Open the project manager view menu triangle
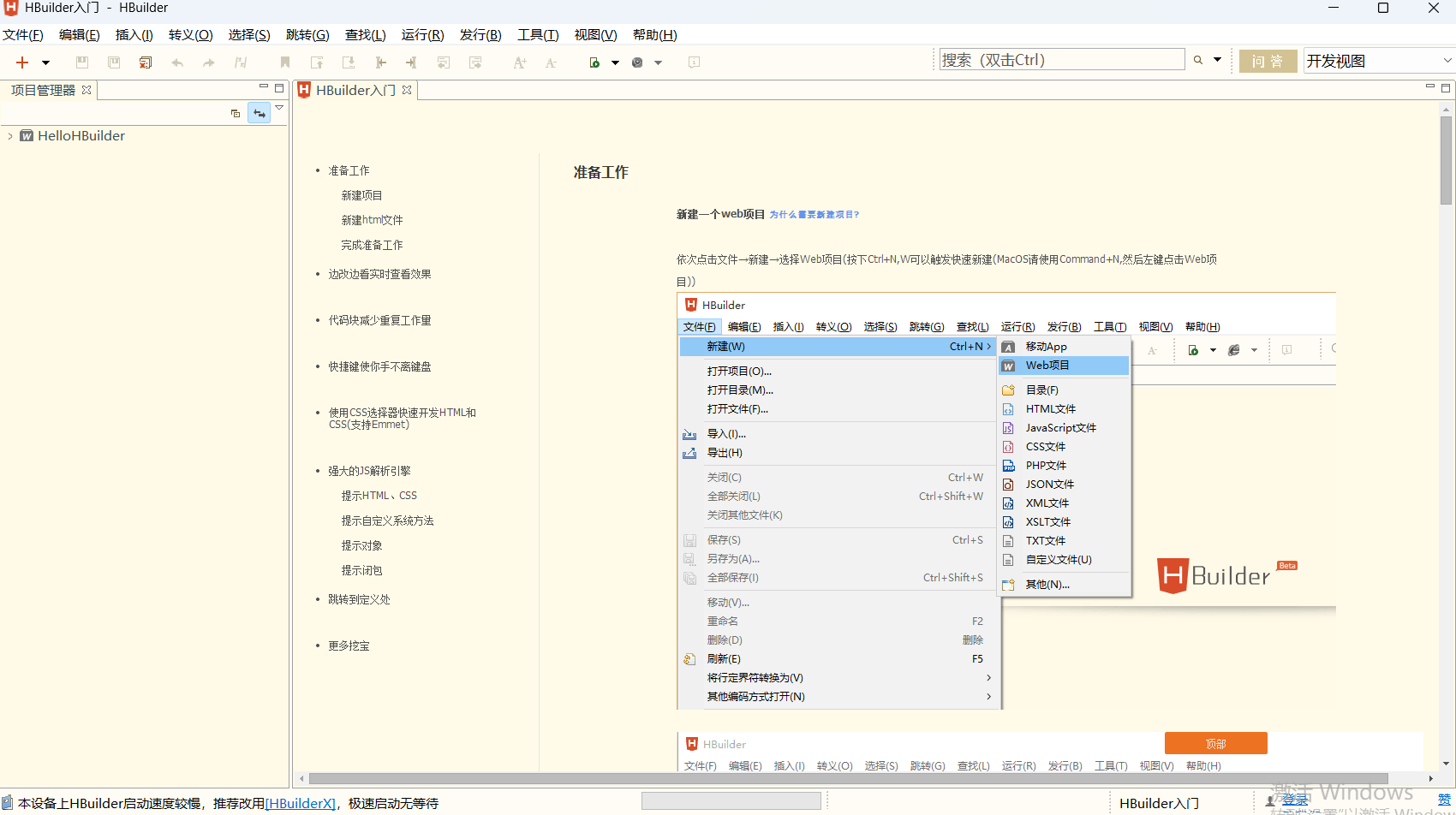This screenshot has width=1456, height=815. point(279,108)
